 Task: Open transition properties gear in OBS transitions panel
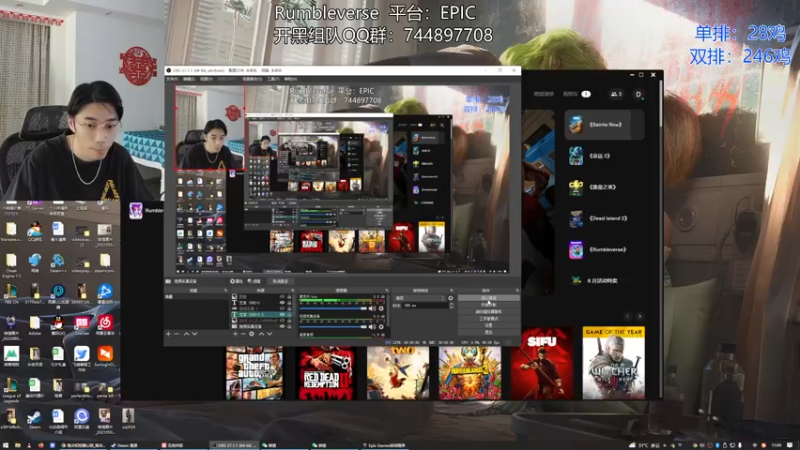(x=451, y=298)
